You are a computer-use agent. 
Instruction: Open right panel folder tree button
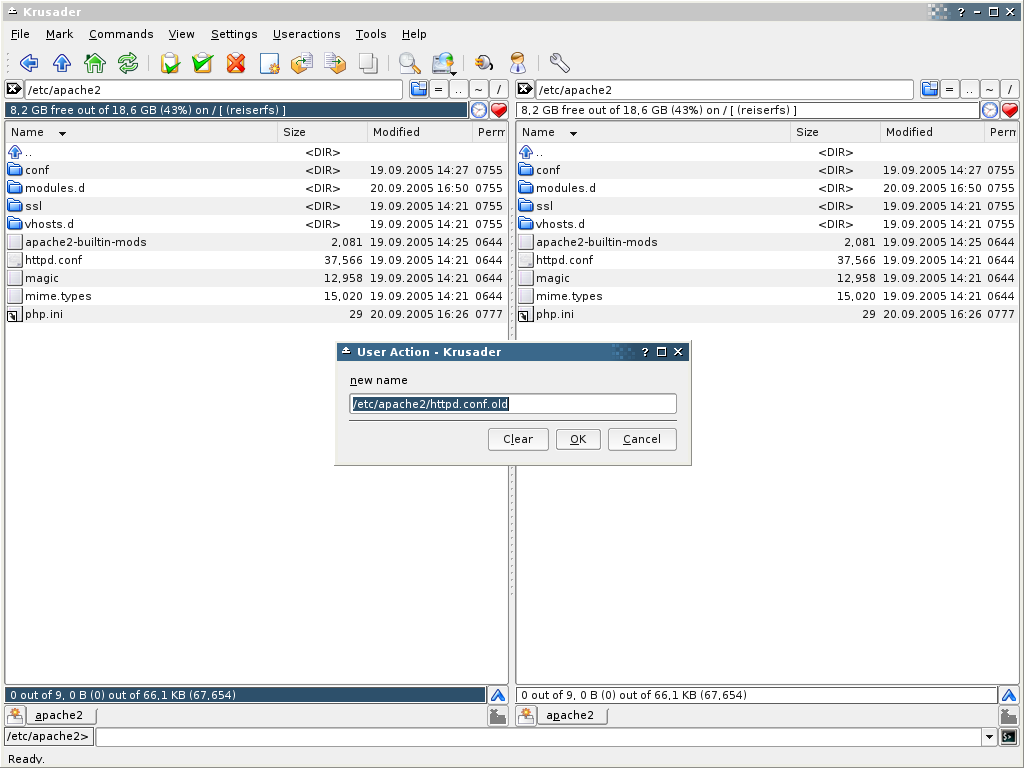tap(930, 89)
